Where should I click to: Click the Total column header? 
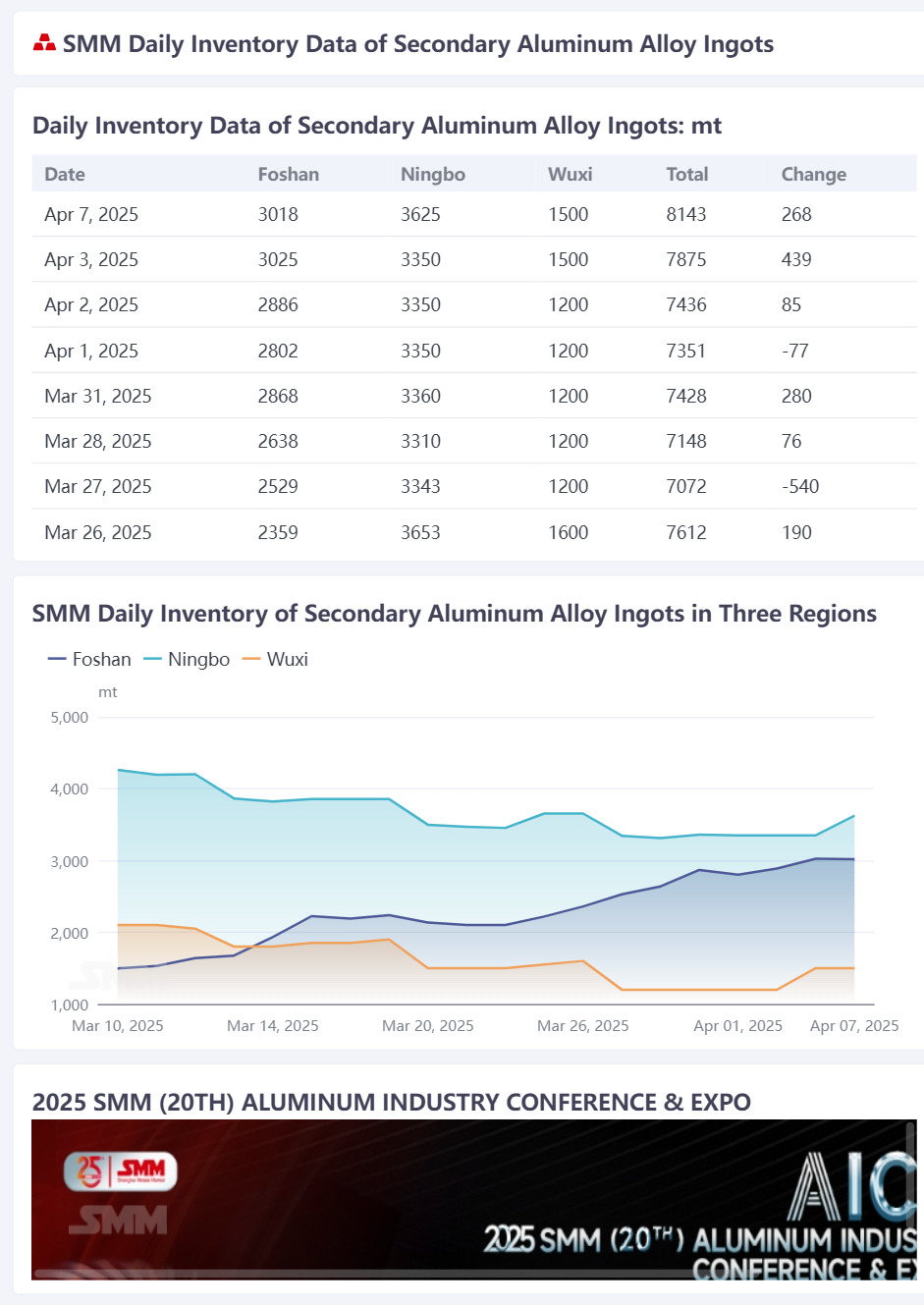[x=686, y=174]
